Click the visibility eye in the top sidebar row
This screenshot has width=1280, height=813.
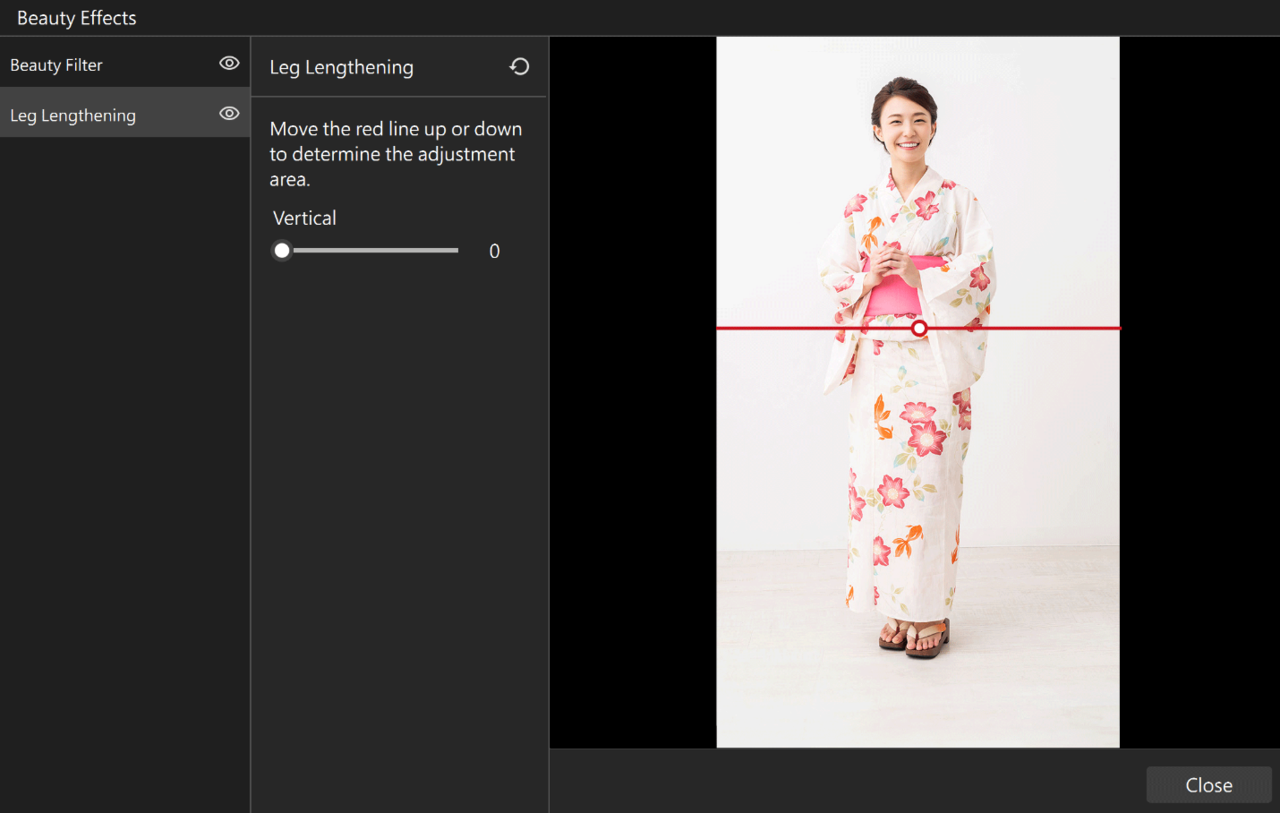tap(229, 62)
